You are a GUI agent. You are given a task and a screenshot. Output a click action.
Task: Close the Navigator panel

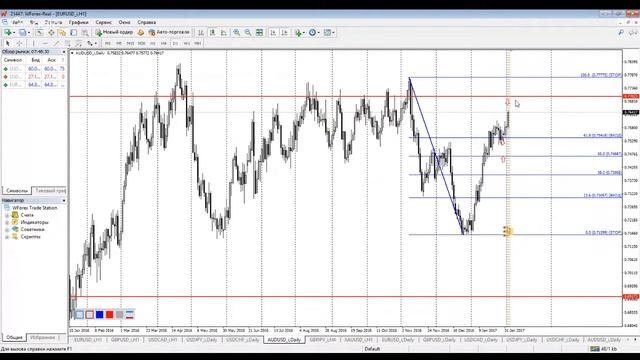(x=64, y=200)
